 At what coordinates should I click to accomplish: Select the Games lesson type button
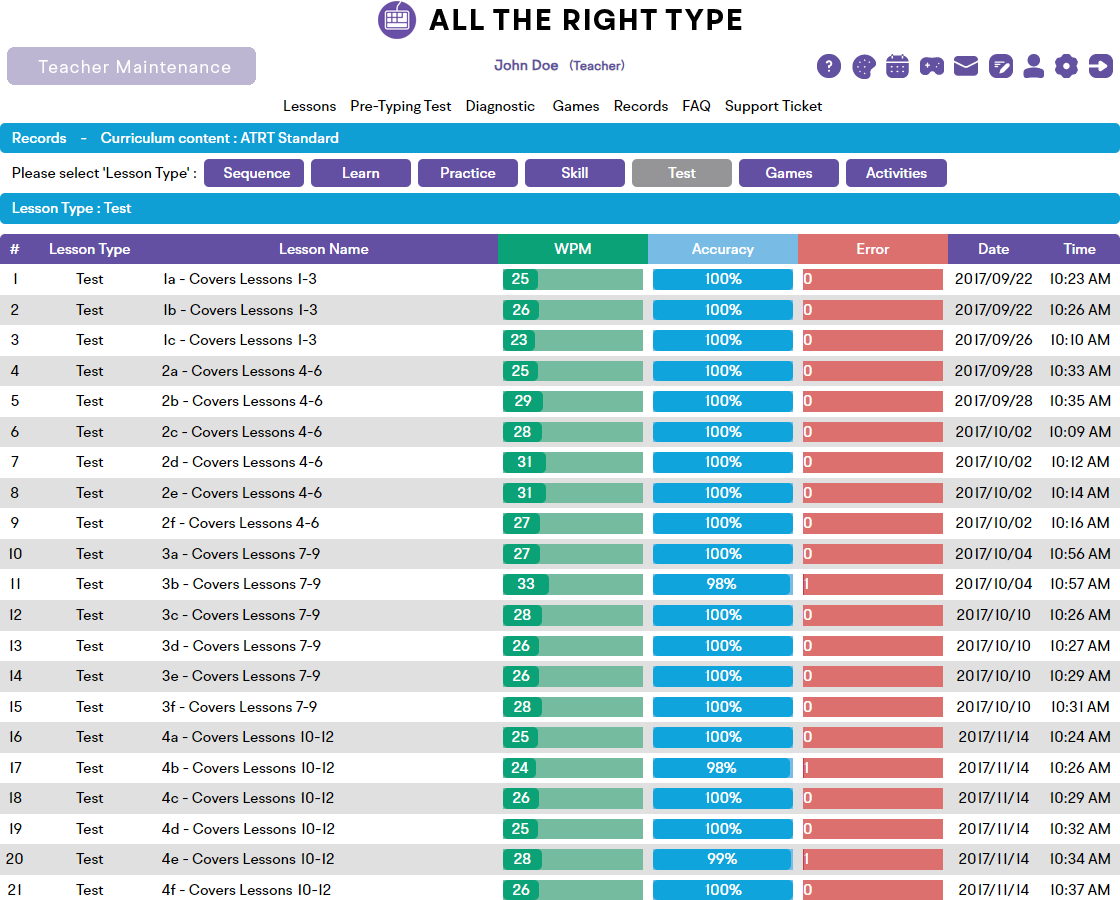click(x=789, y=173)
